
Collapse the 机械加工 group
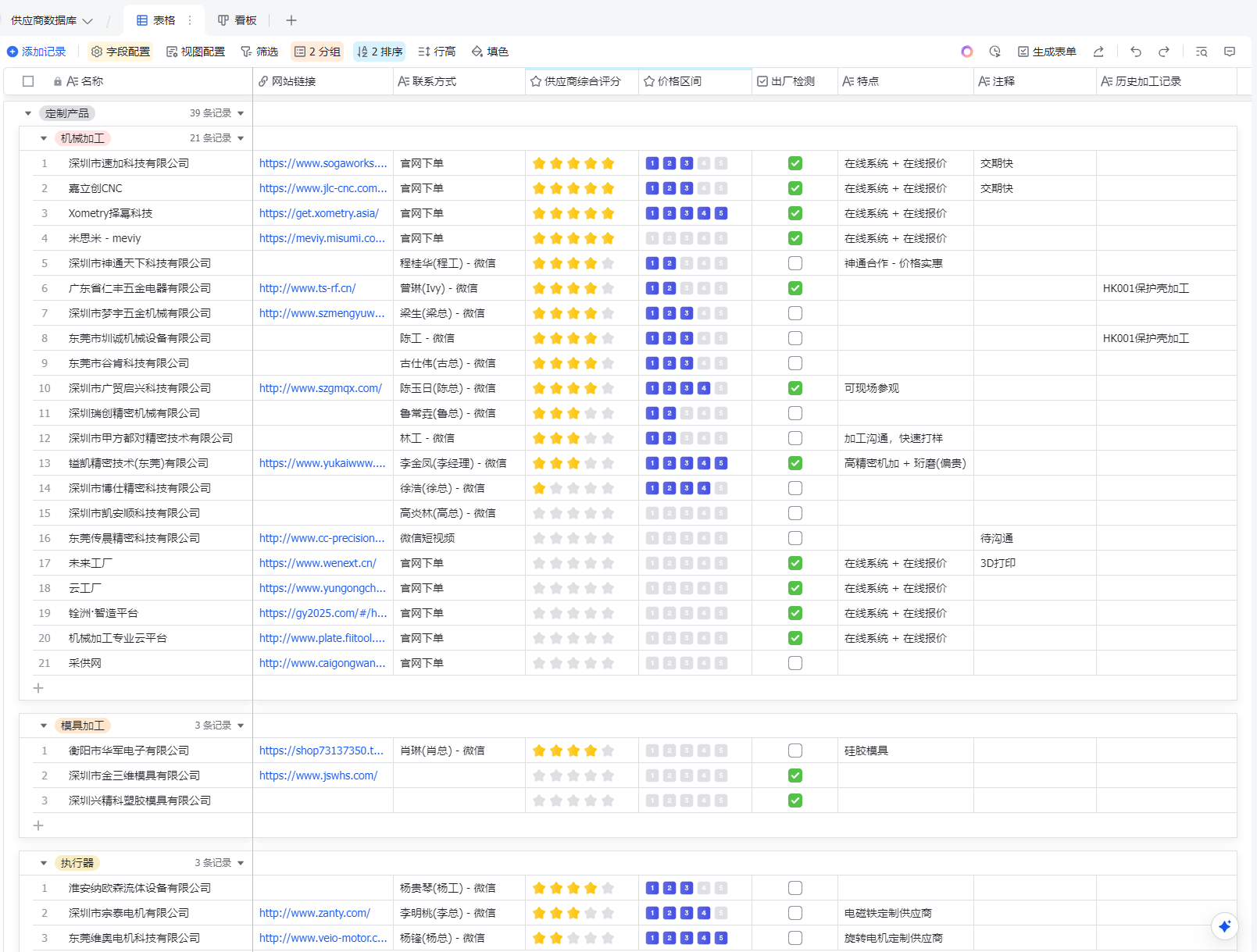pyautogui.click(x=44, y=138)
